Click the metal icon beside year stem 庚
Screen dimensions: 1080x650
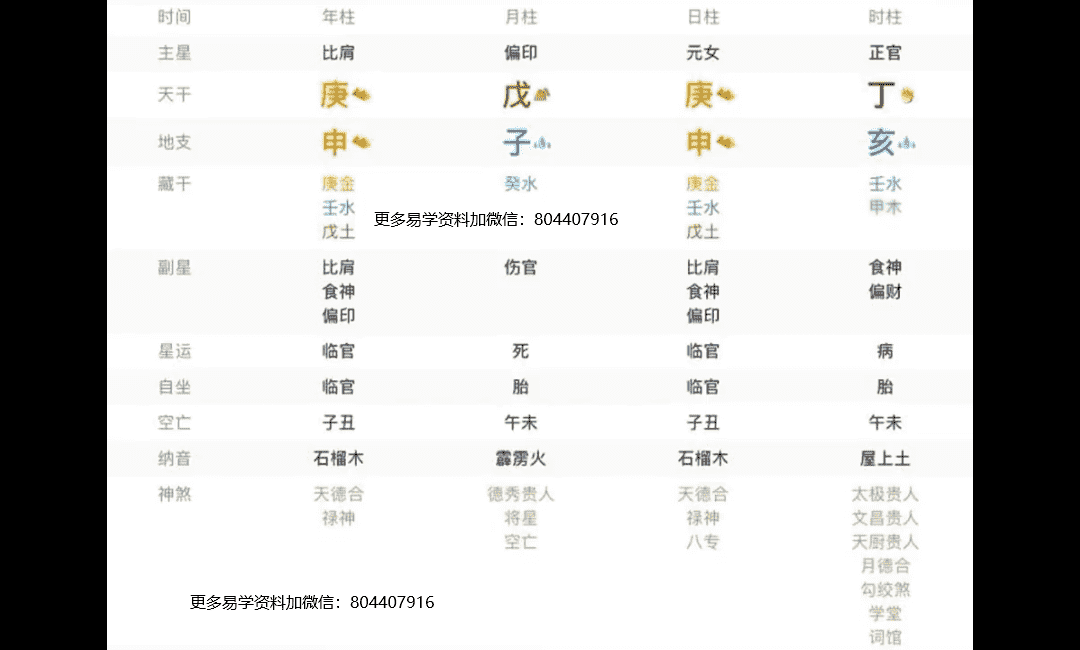tap(360, 95)
